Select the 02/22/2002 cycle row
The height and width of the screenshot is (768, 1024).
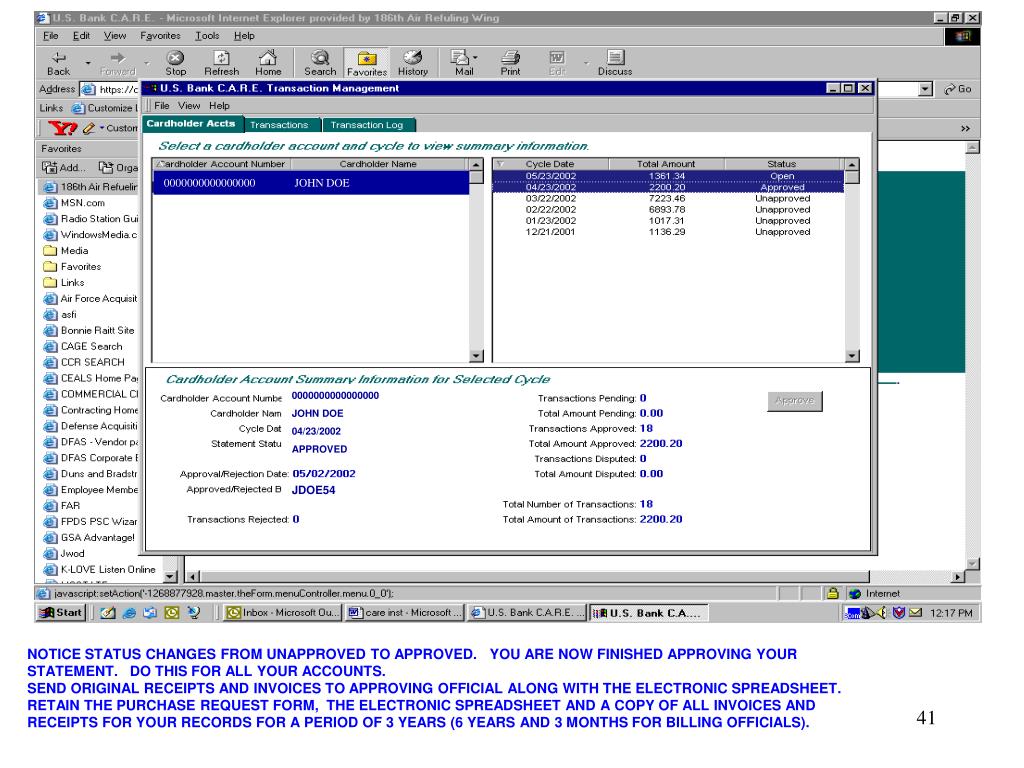[668, 209]
